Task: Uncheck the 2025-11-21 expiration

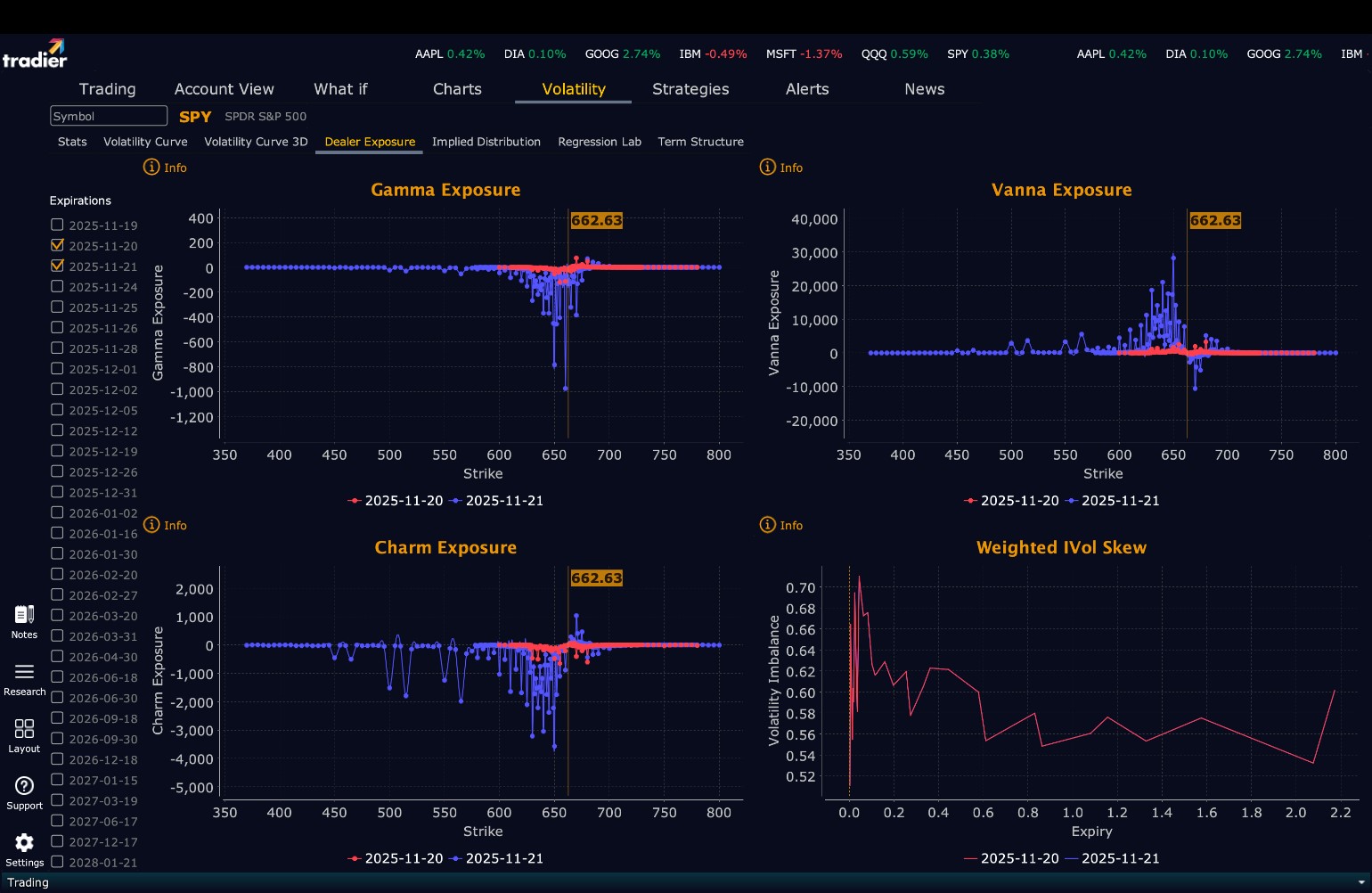Action: [x=57, y=266]
